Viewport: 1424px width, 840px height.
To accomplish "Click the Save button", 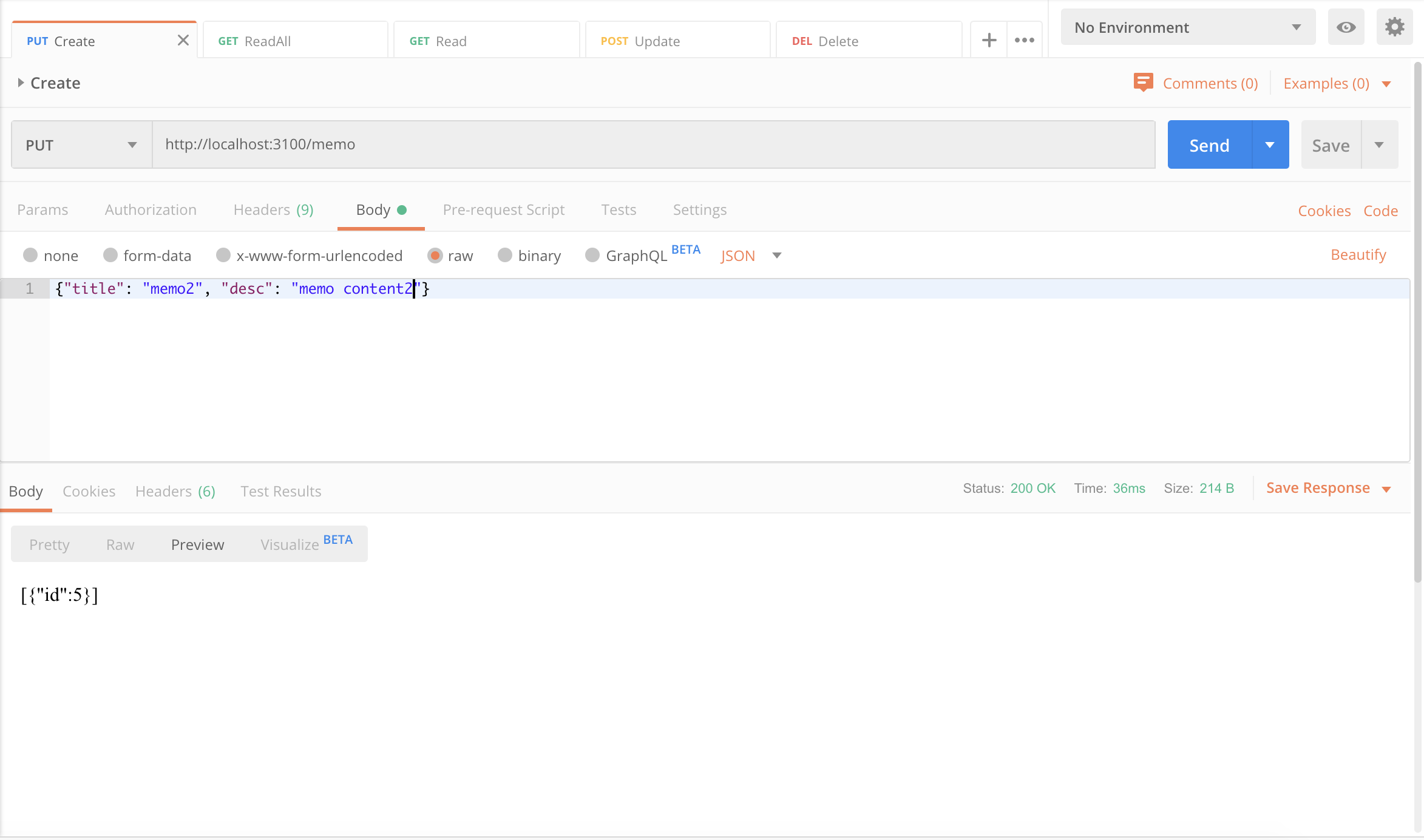I will [1331, 145].
